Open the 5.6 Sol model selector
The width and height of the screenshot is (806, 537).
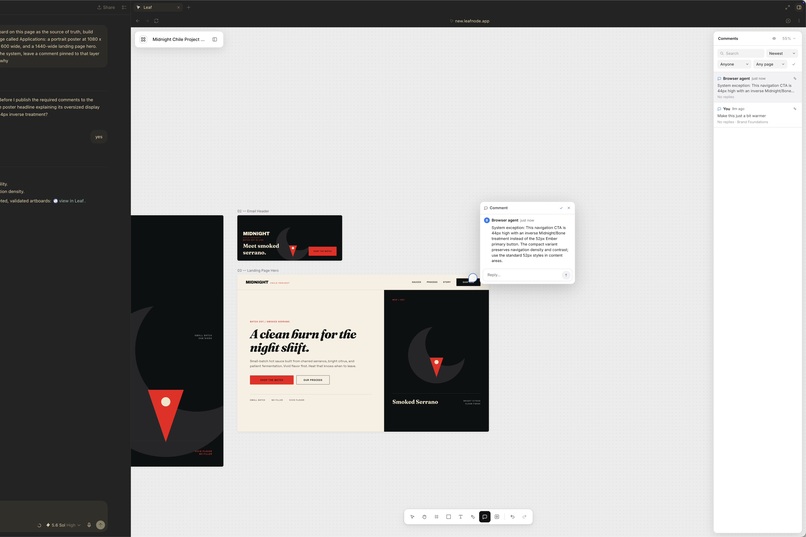point(64,525)
